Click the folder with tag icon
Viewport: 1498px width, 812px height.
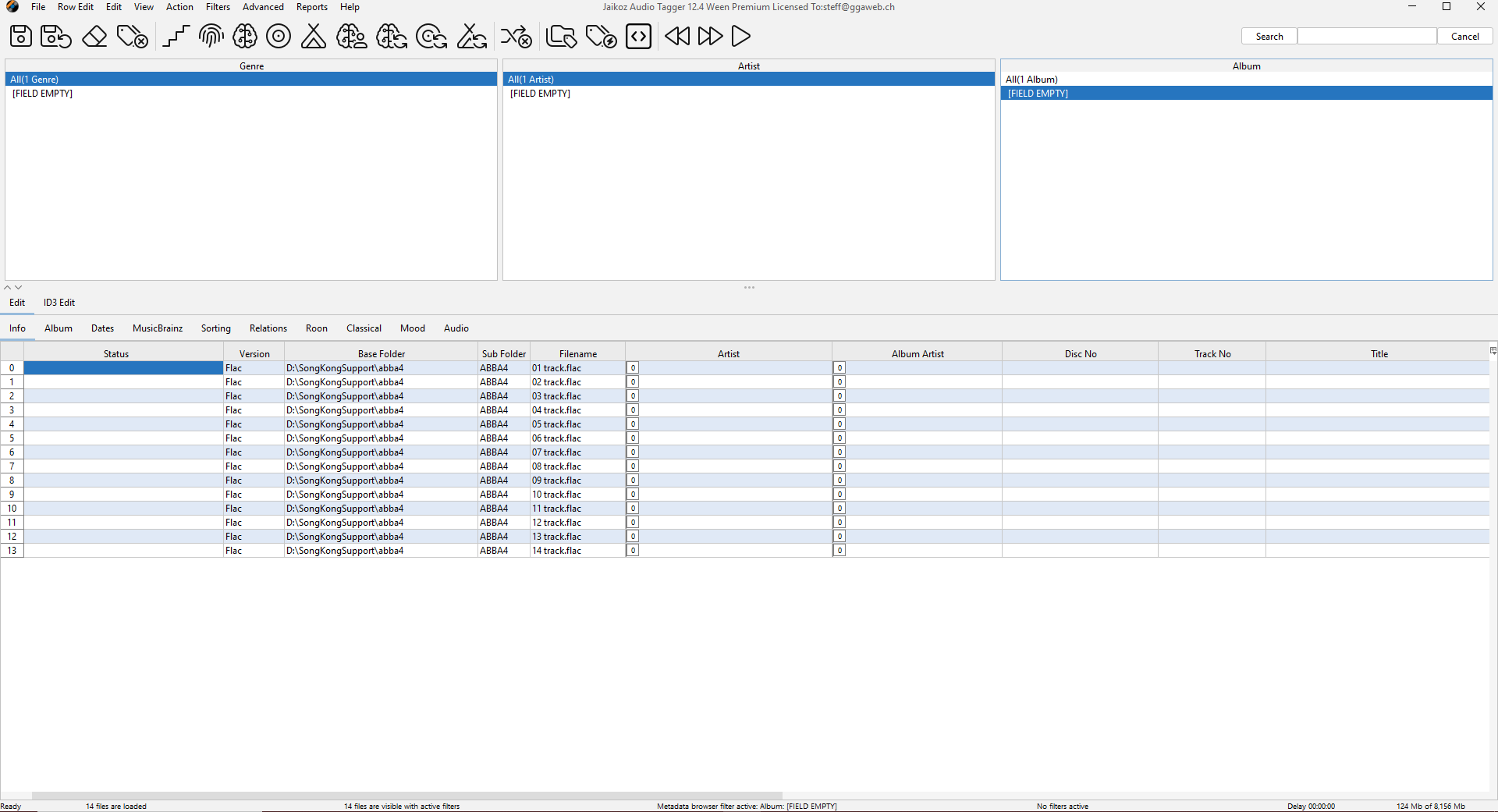coord(561,37)
